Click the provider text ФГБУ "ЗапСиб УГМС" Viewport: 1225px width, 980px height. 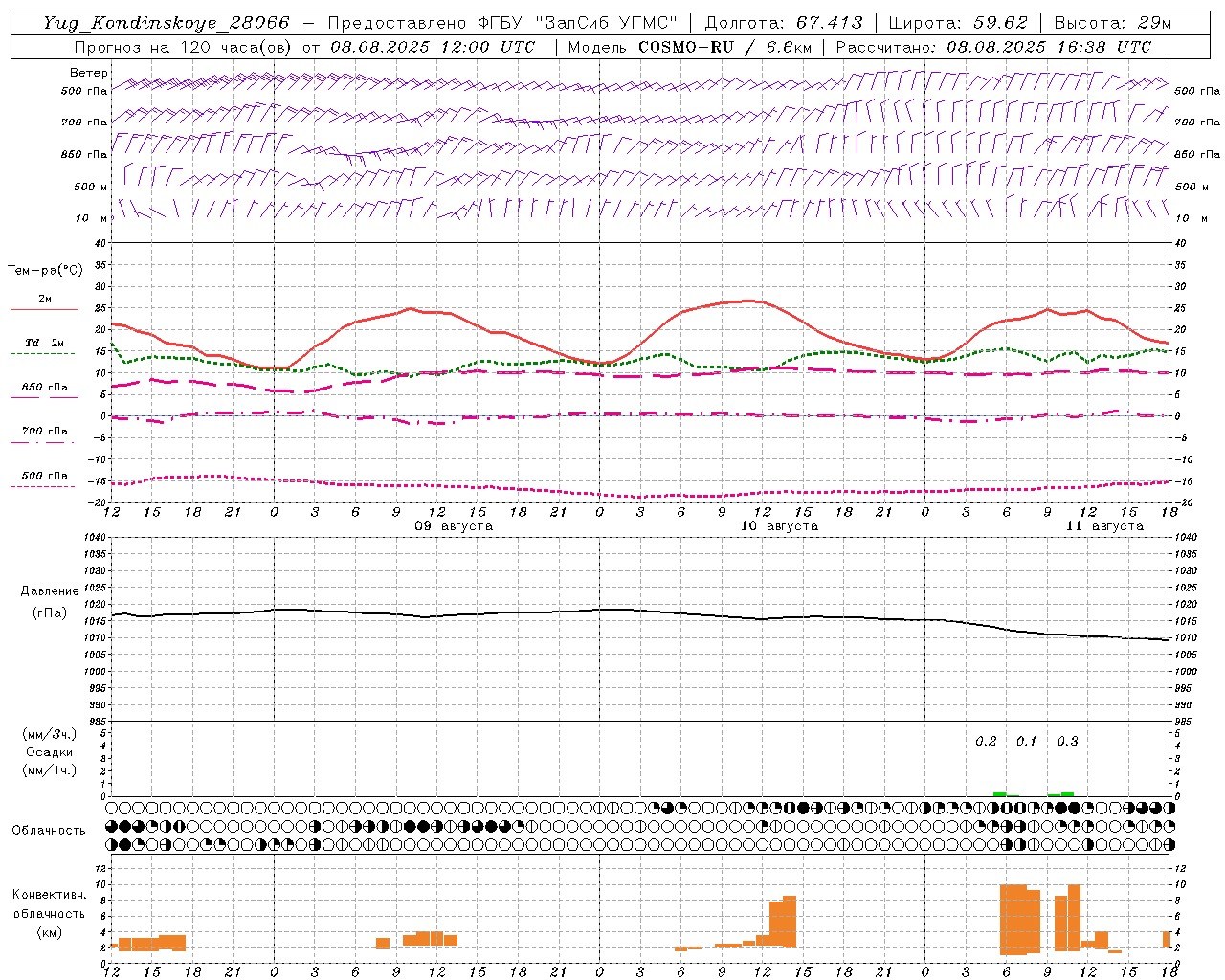coord(577,23)
